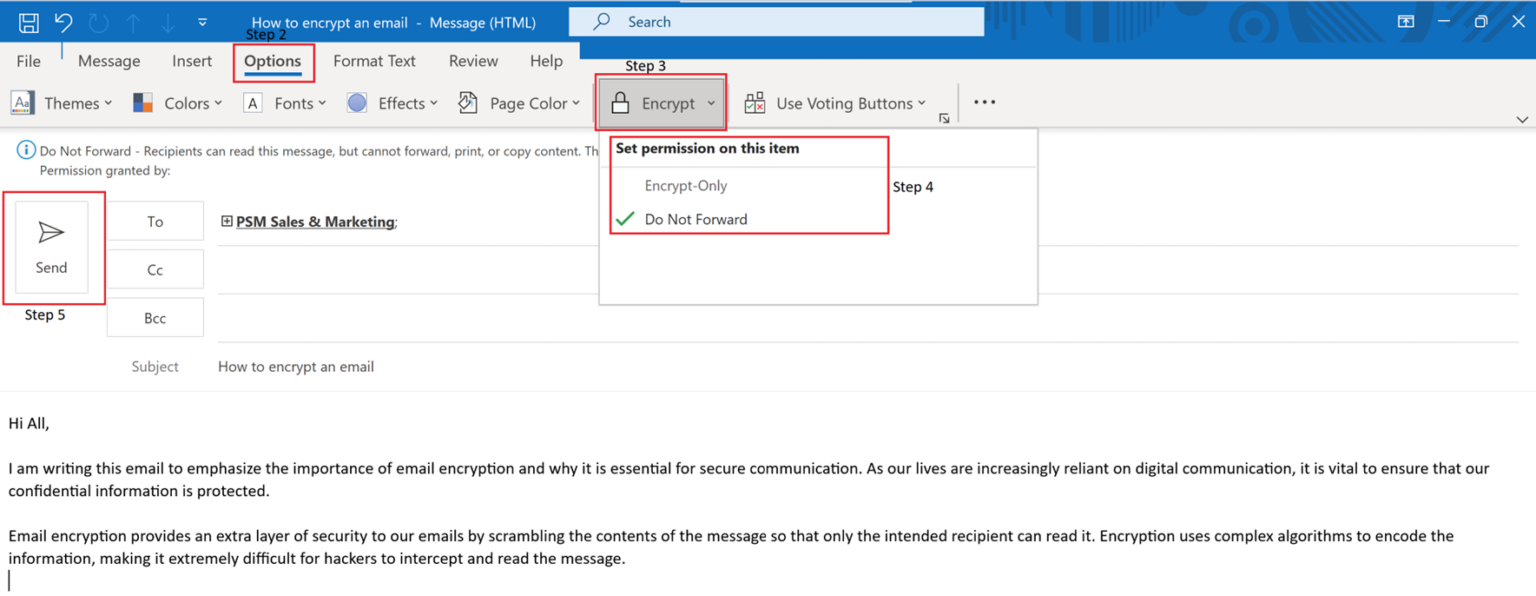1536x596 pixels.
Task: Open the Effects icon
Action: pos(356,102)
